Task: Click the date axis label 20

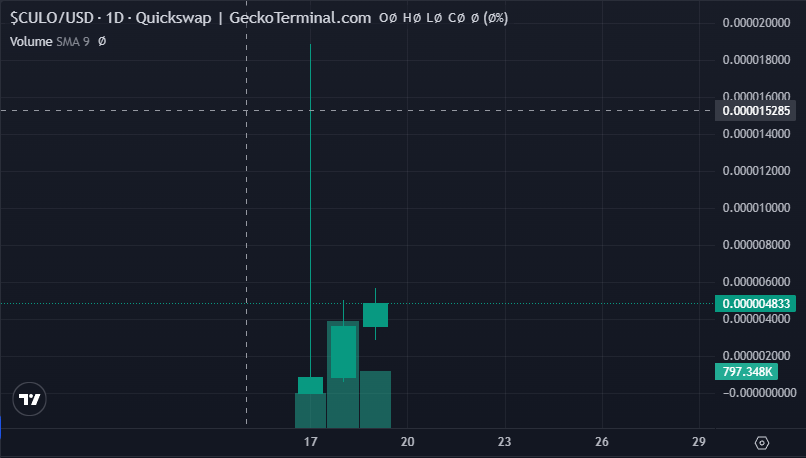Action: click(408, 442)
